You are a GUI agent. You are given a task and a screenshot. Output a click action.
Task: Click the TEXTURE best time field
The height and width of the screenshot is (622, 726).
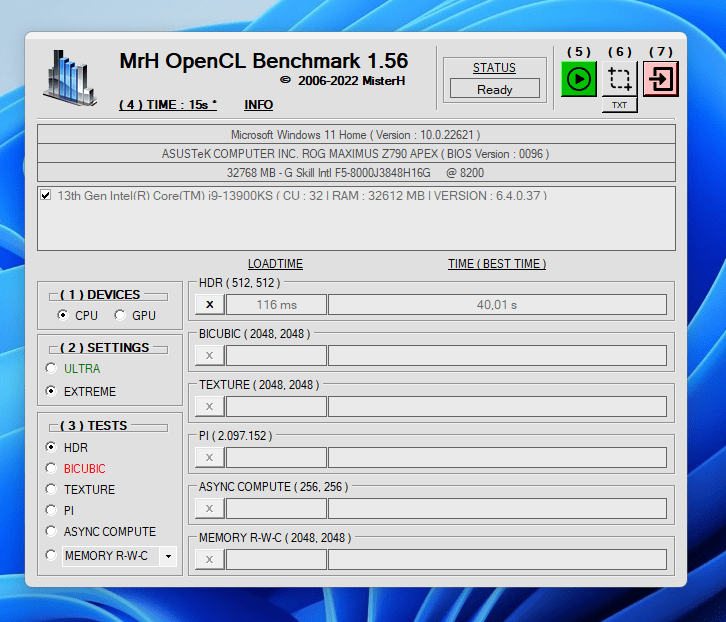[497, 406]
